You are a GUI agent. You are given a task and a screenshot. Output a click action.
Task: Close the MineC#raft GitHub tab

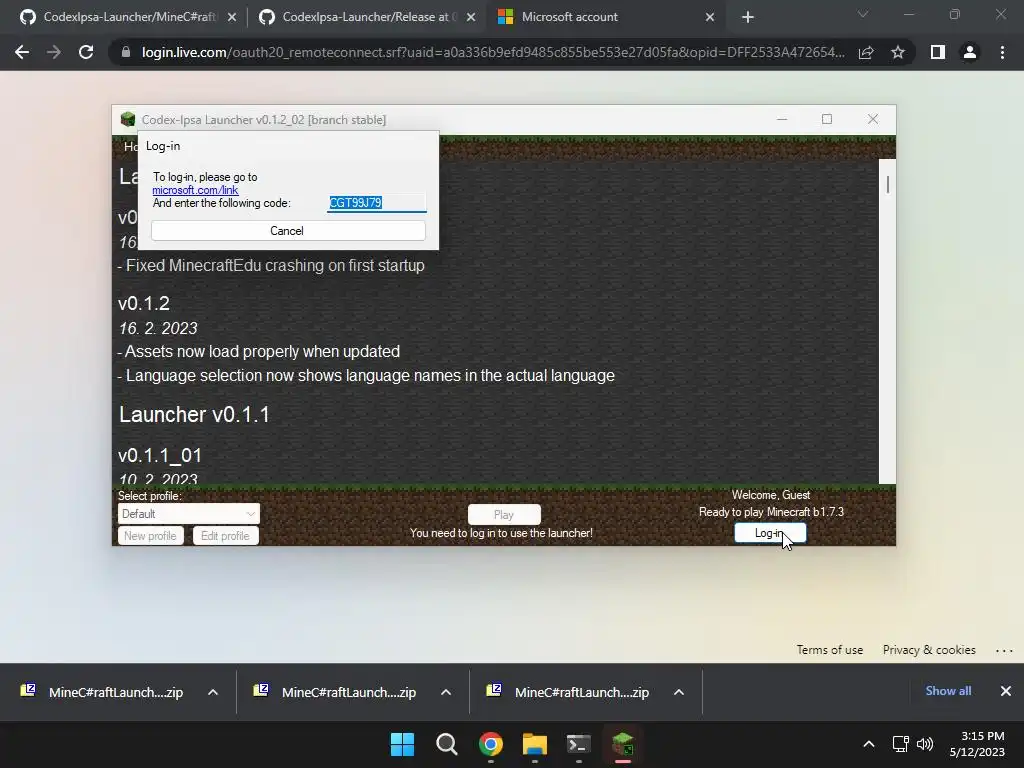tap(232, 17)
